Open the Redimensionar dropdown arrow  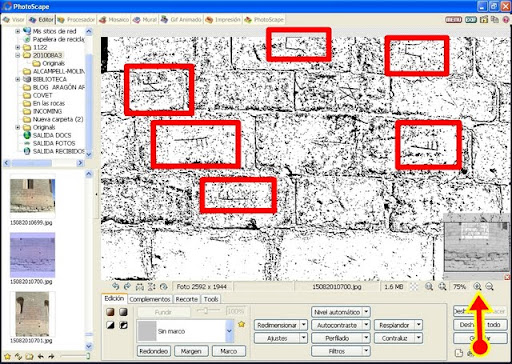pos(304,325)
